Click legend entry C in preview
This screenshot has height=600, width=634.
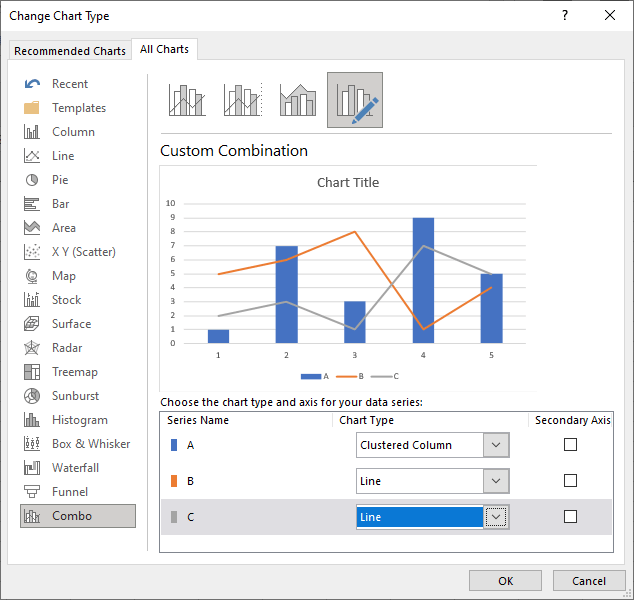point(385,376)
